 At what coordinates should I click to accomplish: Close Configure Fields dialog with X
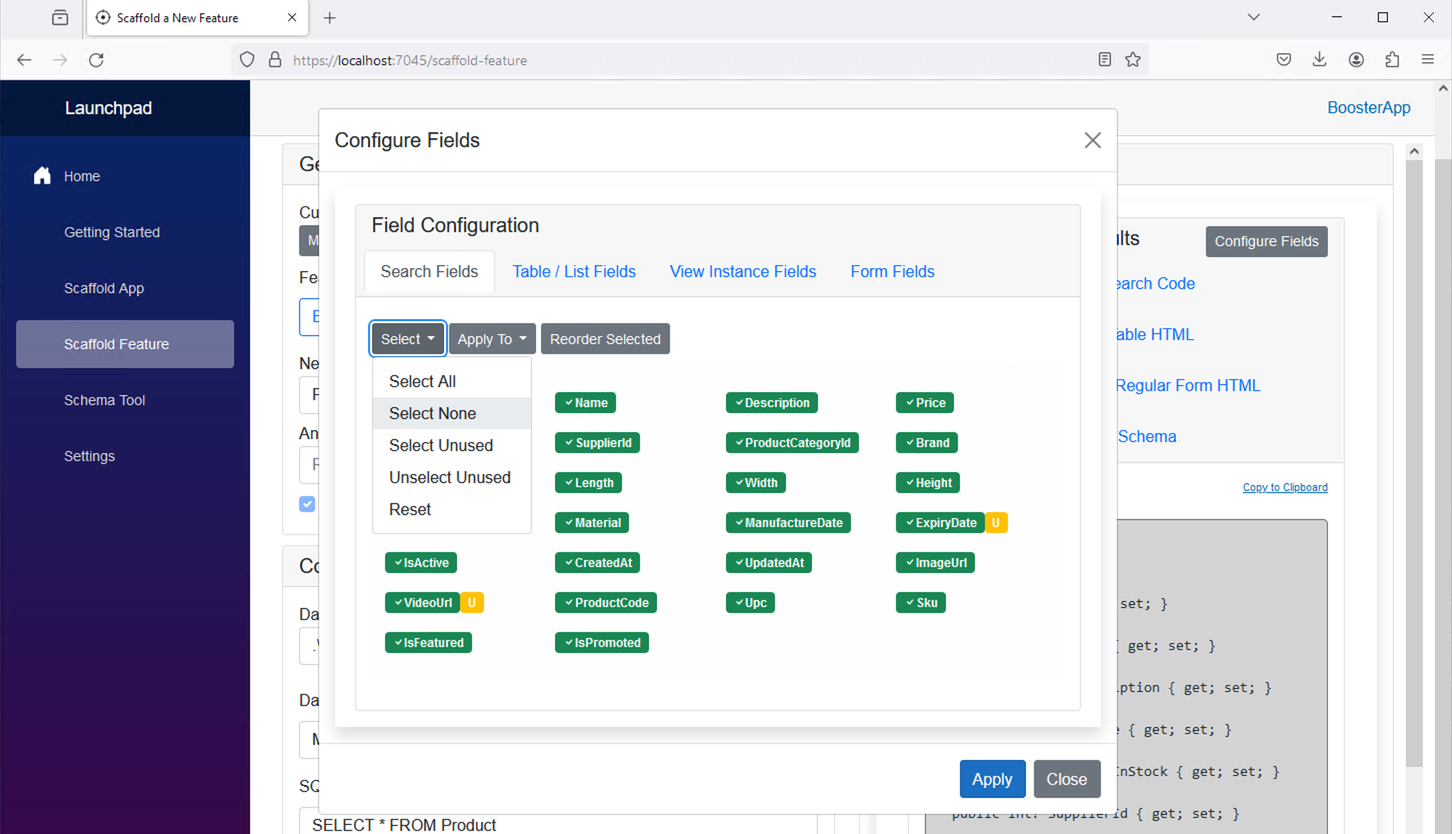pyautogui.click(x=1093, y=141)
